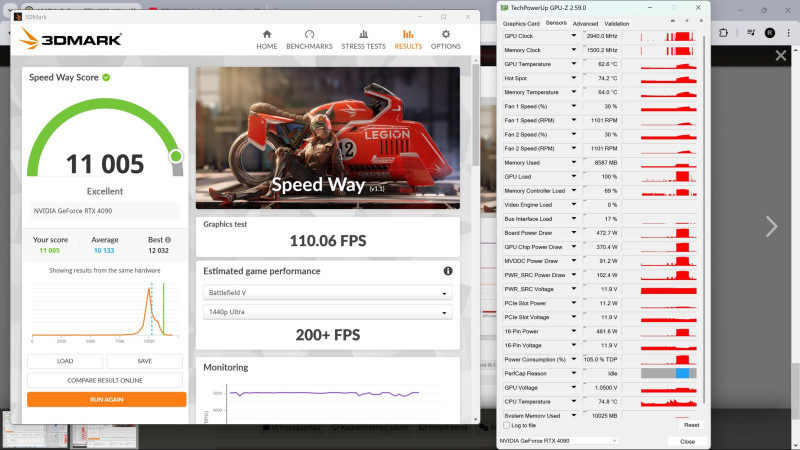Click the Close button in GPU-Z
This screenshot has height=450, width=800.
tap(687, 441)
